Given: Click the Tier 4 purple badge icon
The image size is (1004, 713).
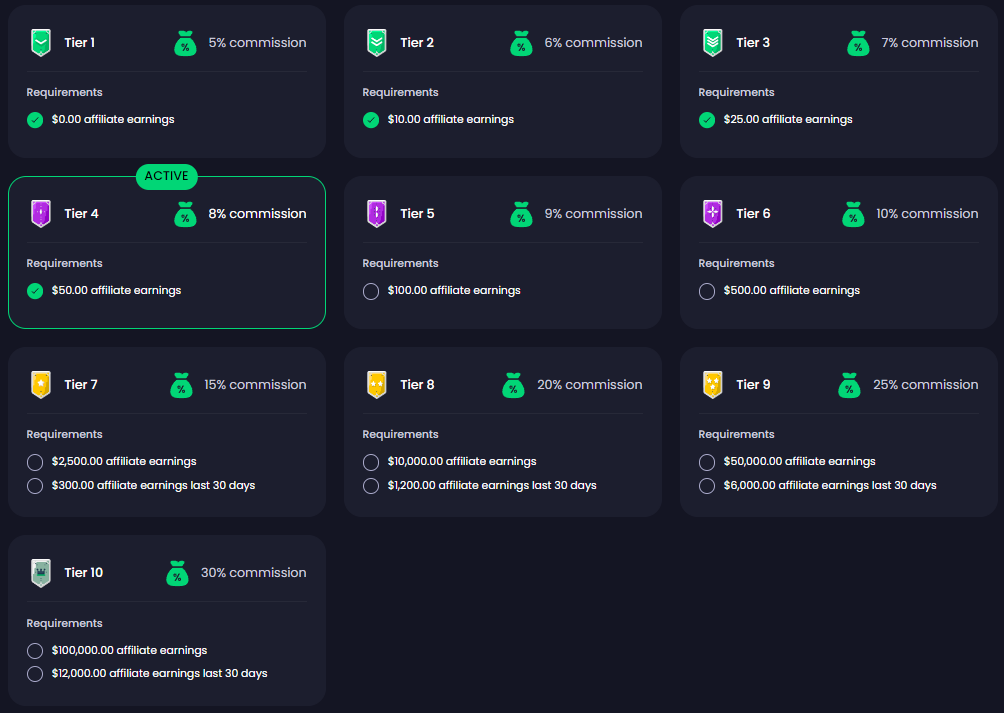Looking at the screenshot, I should click(40, 214).
